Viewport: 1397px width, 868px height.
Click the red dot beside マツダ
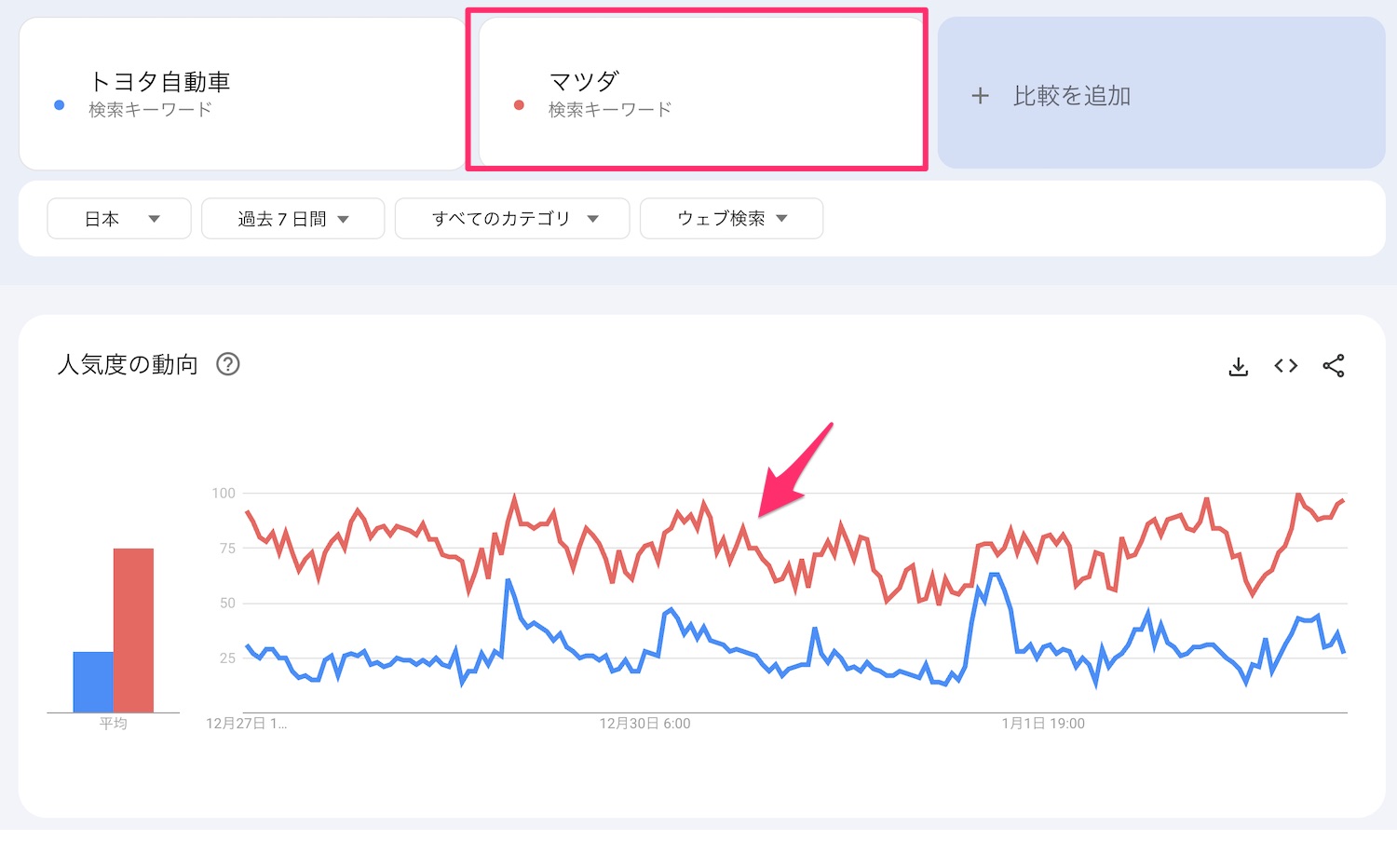(519, 105)
